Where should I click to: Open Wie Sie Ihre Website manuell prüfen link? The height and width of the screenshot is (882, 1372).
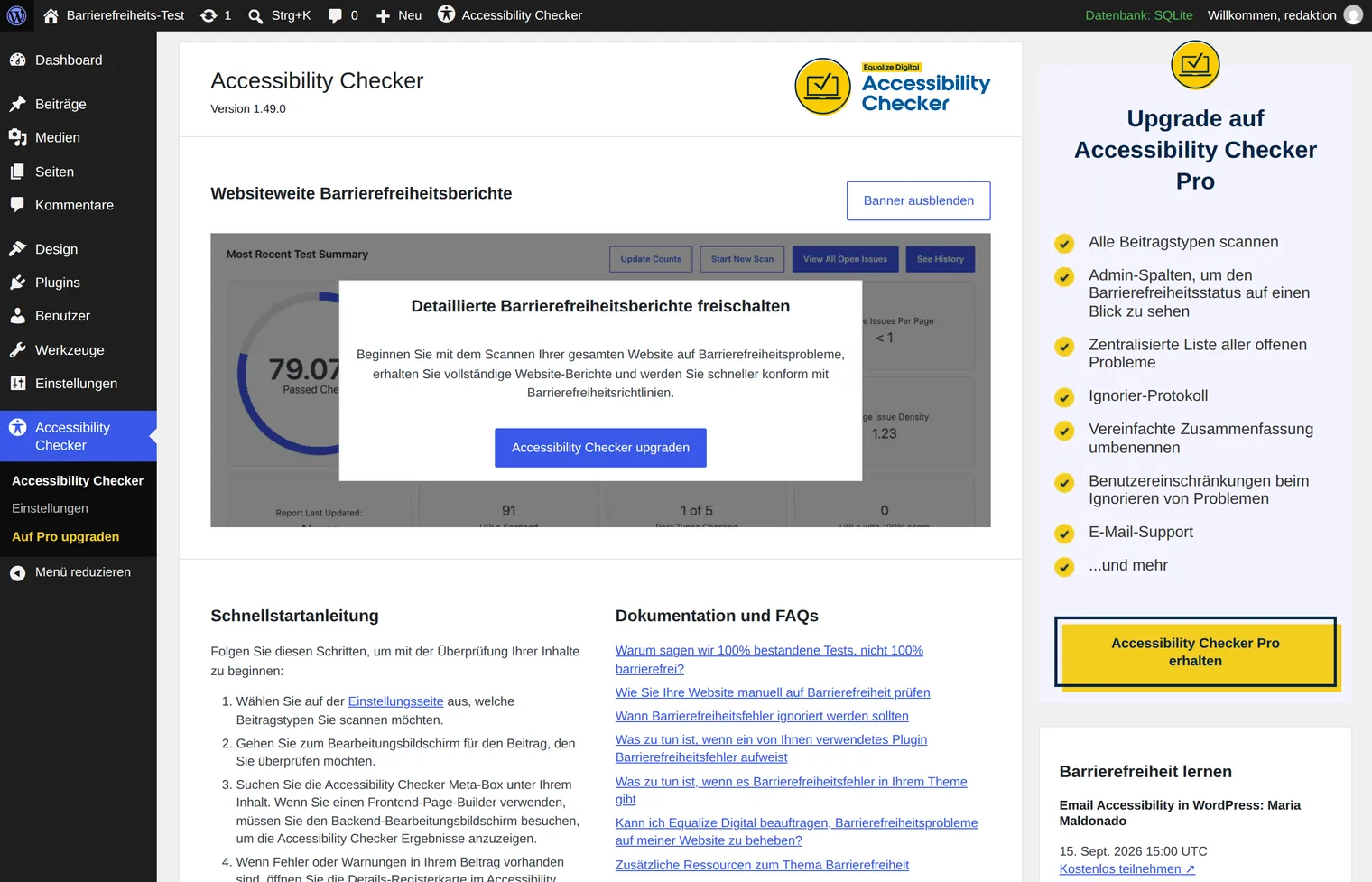click(x=773, y=692)
